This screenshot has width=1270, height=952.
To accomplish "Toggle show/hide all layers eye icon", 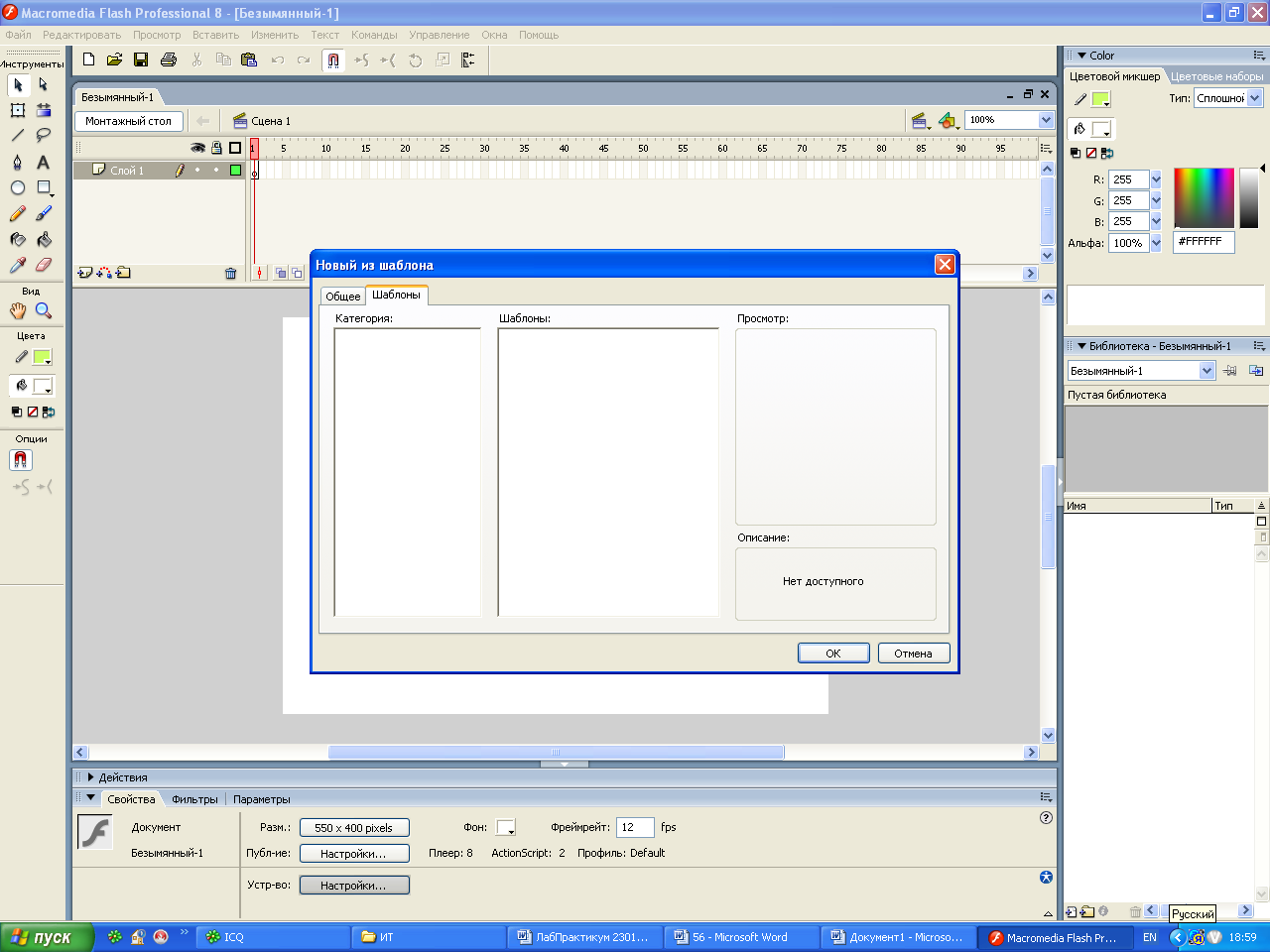I will click(198, 148).
